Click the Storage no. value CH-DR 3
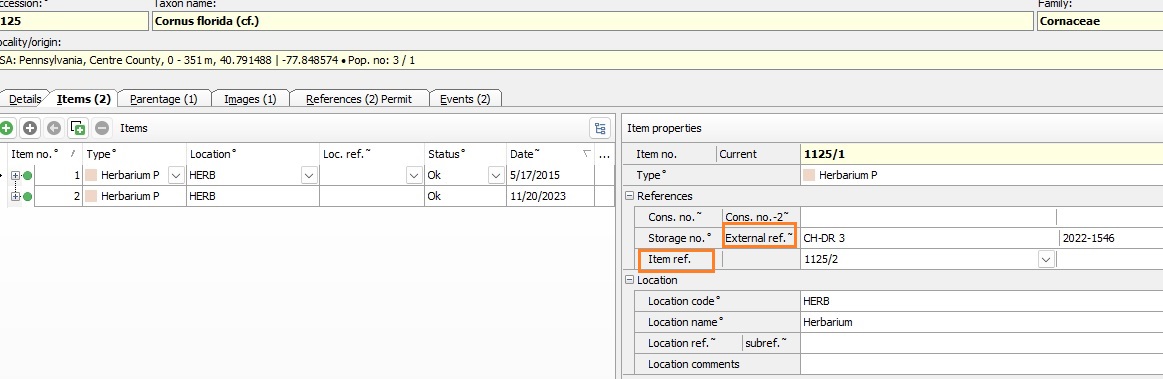 click(929, 238)
